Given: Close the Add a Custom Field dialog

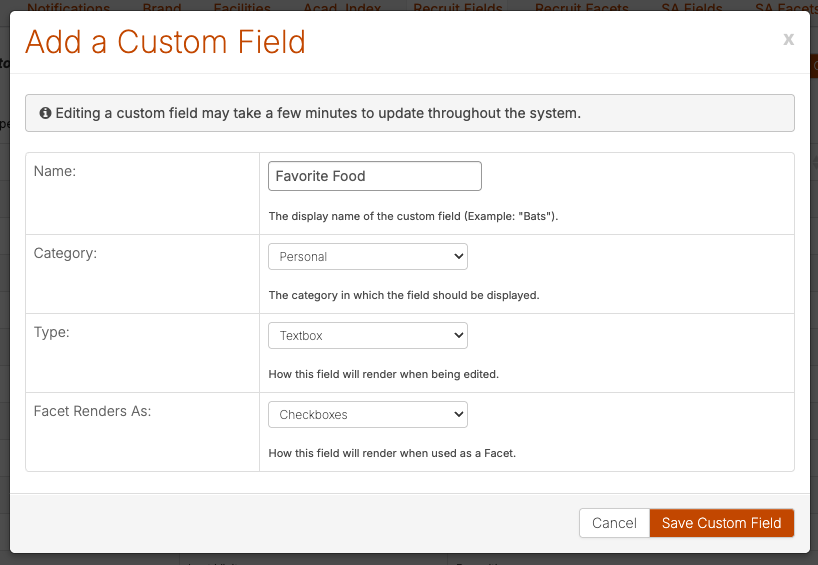Looking at the screenshot, I should pyautogui.click(x=788, y=39).
